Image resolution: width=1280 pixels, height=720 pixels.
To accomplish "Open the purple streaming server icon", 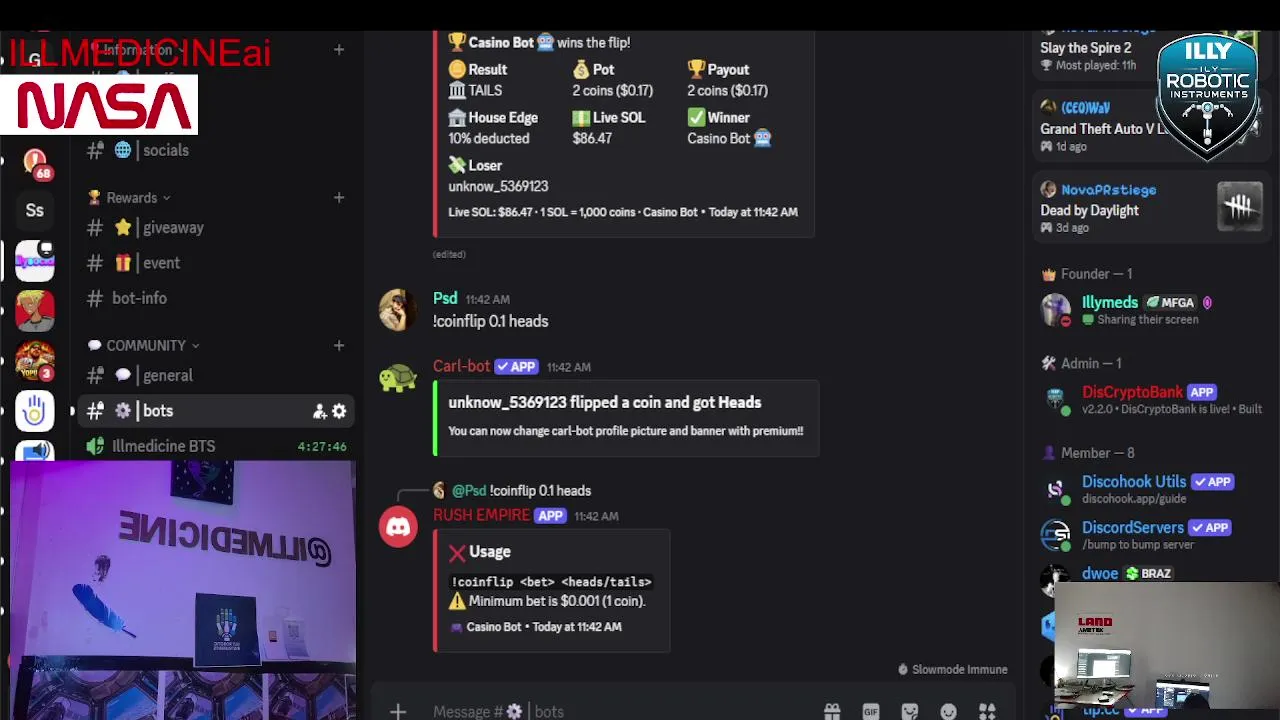I will [x=35, y=261].
